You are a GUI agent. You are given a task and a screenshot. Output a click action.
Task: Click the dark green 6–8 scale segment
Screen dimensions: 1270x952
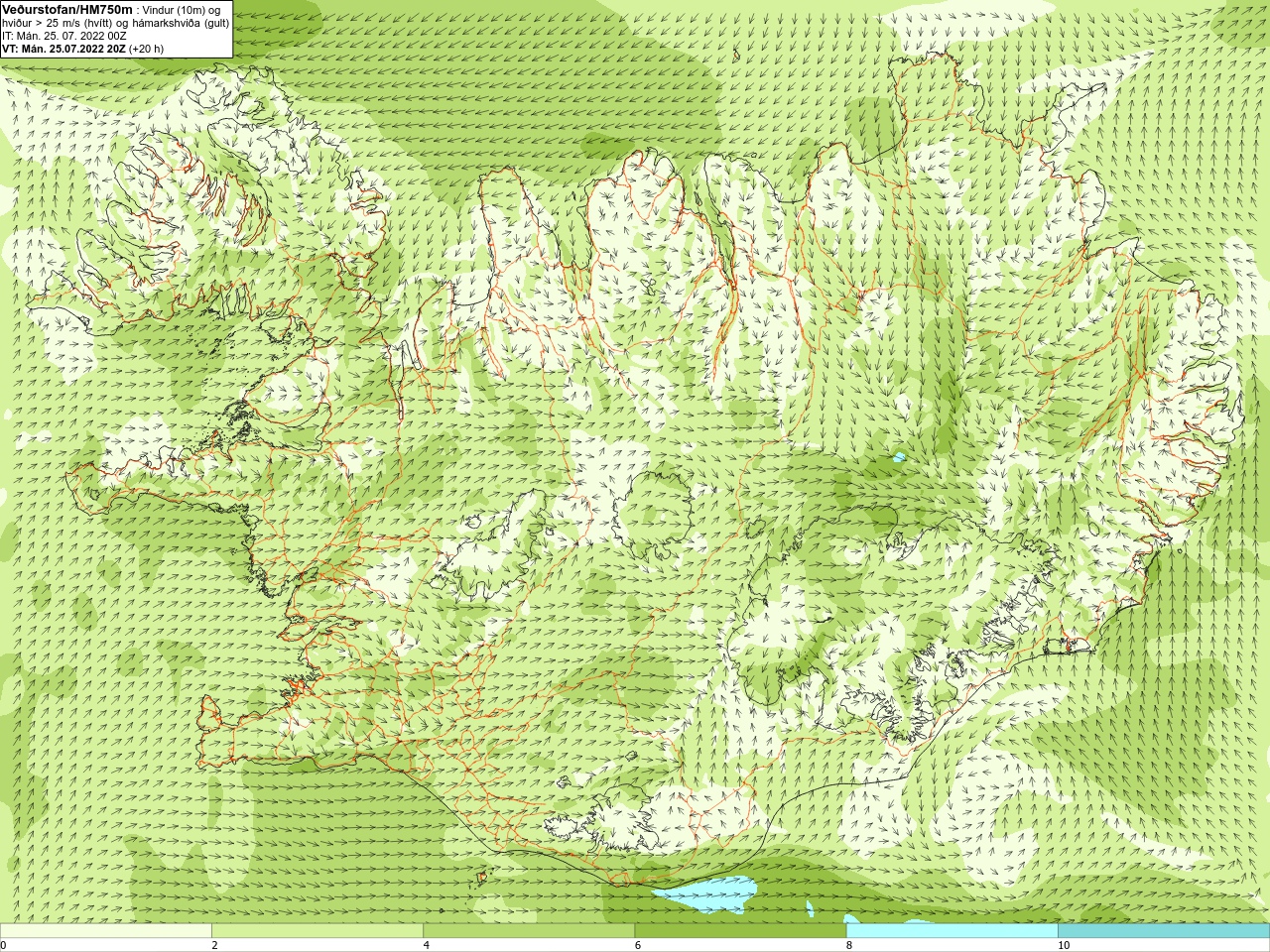pos(740,931)
